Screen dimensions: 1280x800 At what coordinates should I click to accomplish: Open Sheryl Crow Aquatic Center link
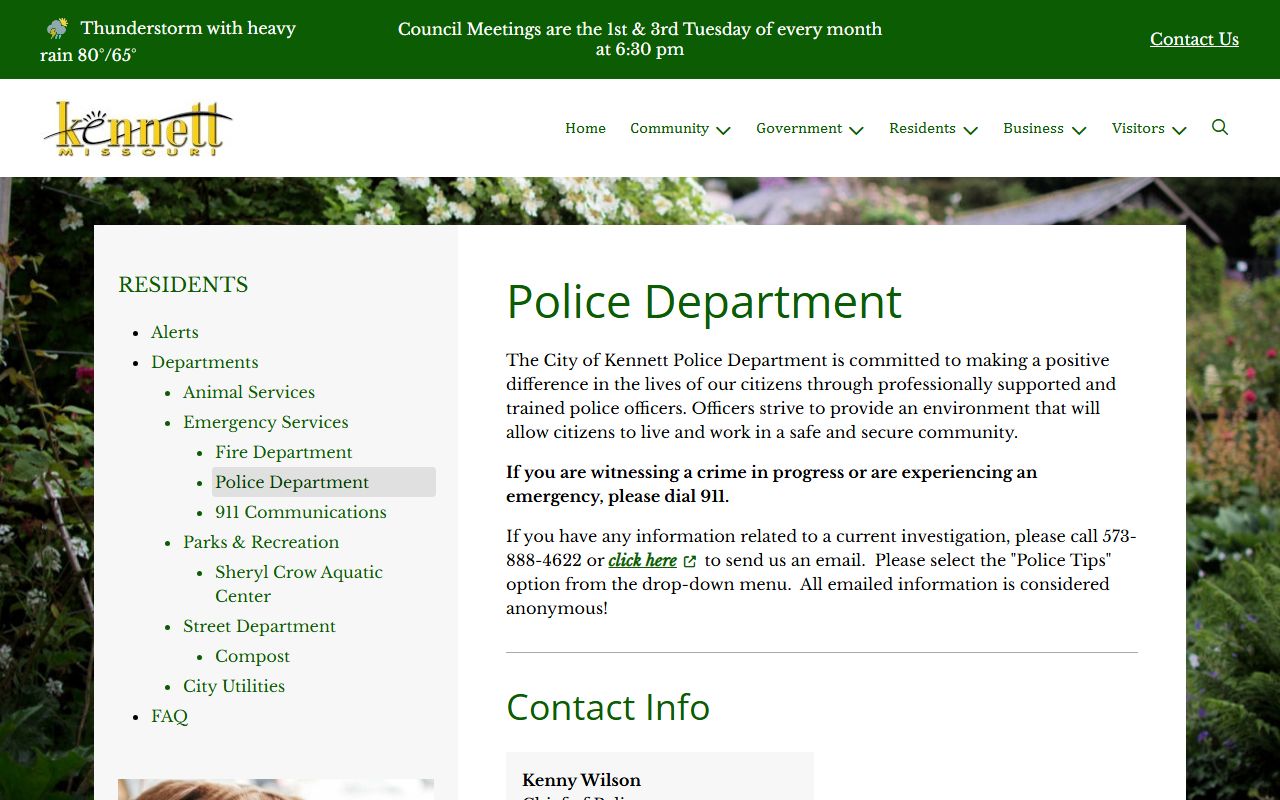pos(299,584)
